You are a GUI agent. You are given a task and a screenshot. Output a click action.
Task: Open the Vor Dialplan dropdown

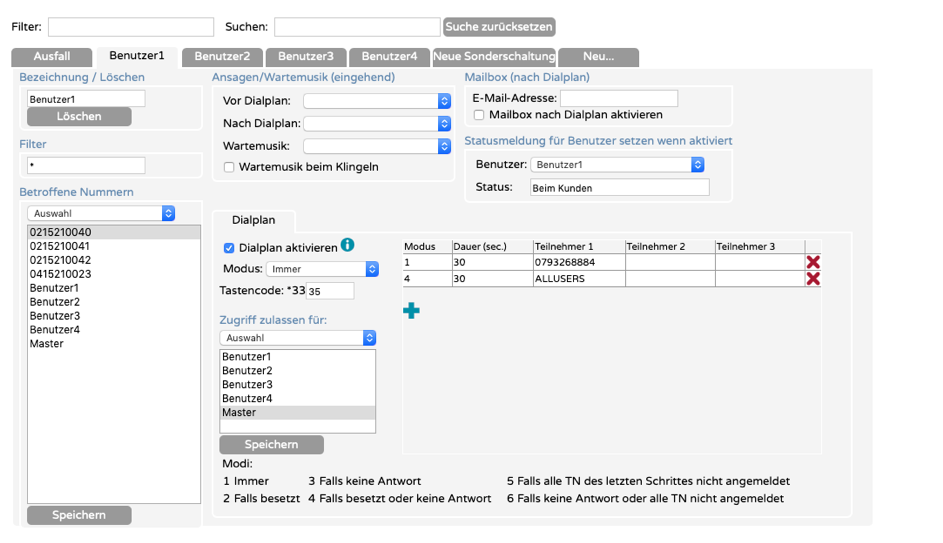377,101
